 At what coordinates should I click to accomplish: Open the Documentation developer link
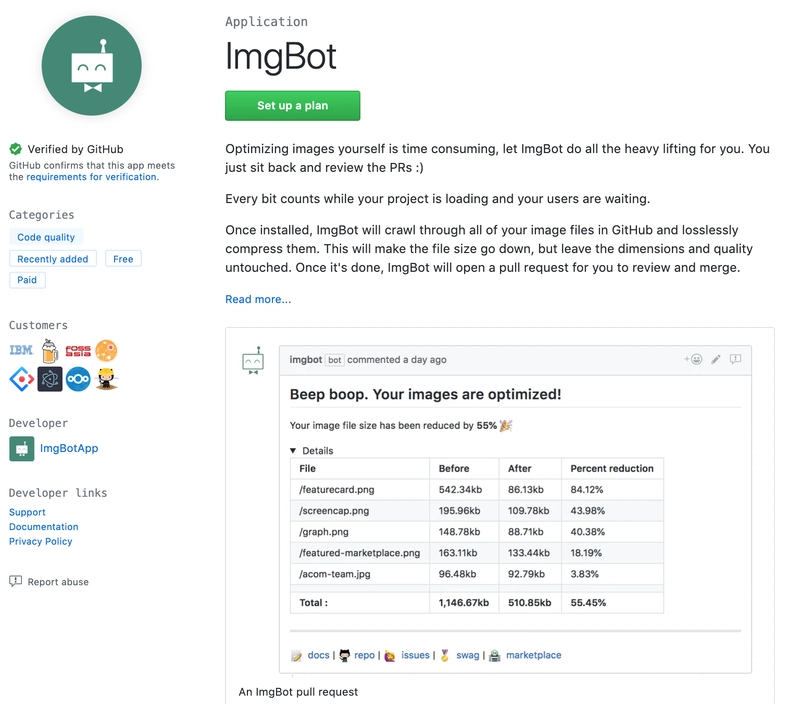tap(43, 526)
